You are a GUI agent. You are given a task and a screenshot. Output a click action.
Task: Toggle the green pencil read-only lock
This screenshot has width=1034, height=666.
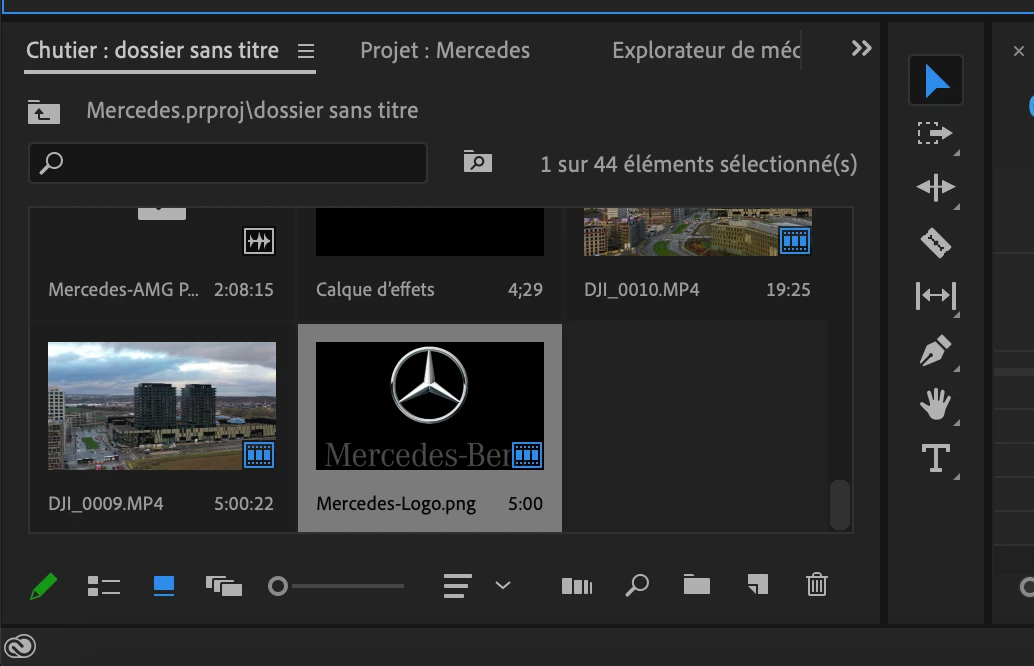[x=44, y=586]
